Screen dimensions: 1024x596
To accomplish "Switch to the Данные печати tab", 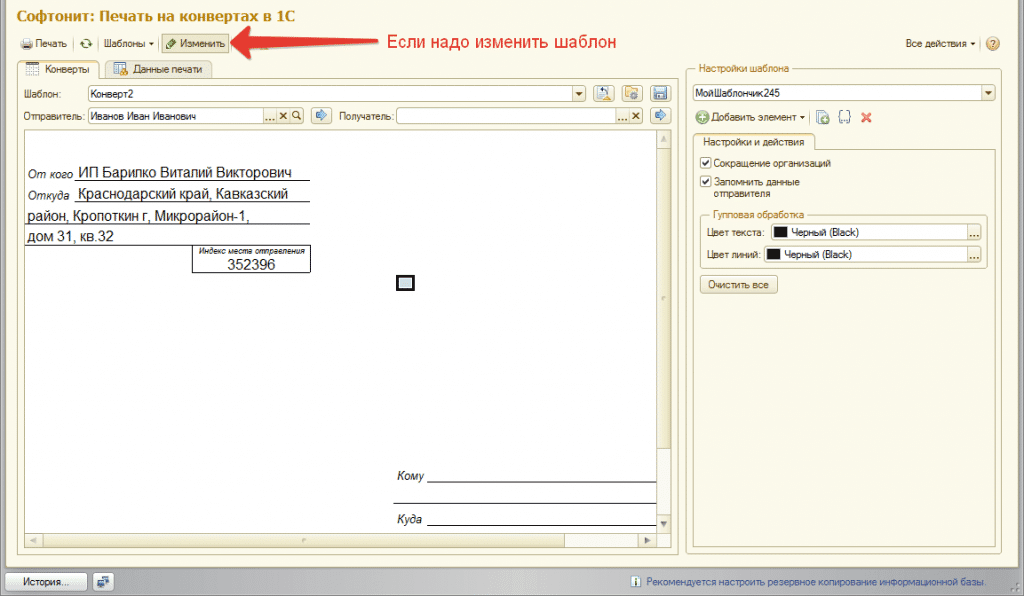I will tap(158, 69).
